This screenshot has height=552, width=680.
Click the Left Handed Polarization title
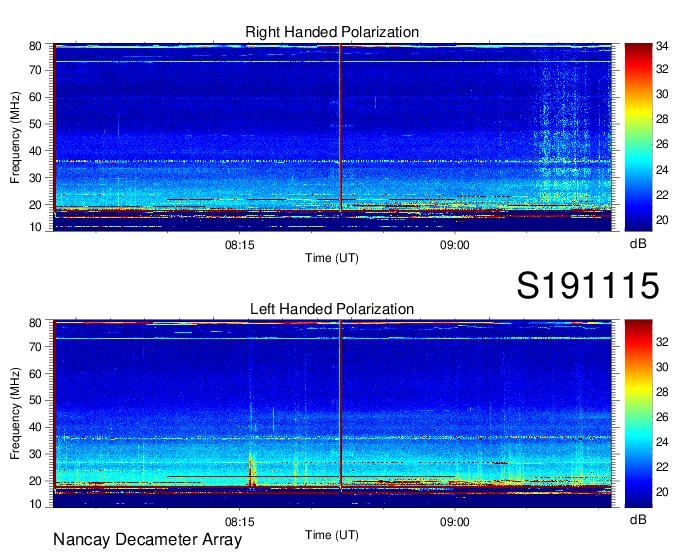coord(332,309)
